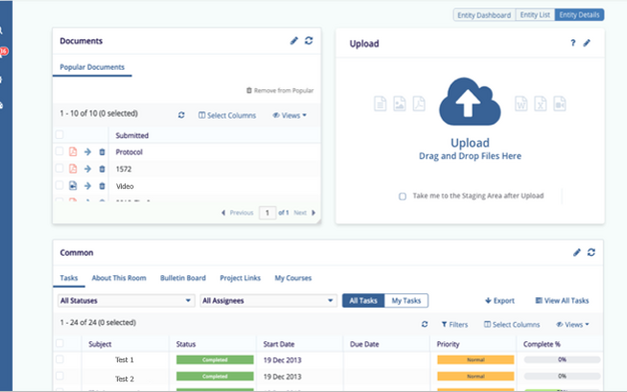Switch to Entity Details view

[579, 15]
